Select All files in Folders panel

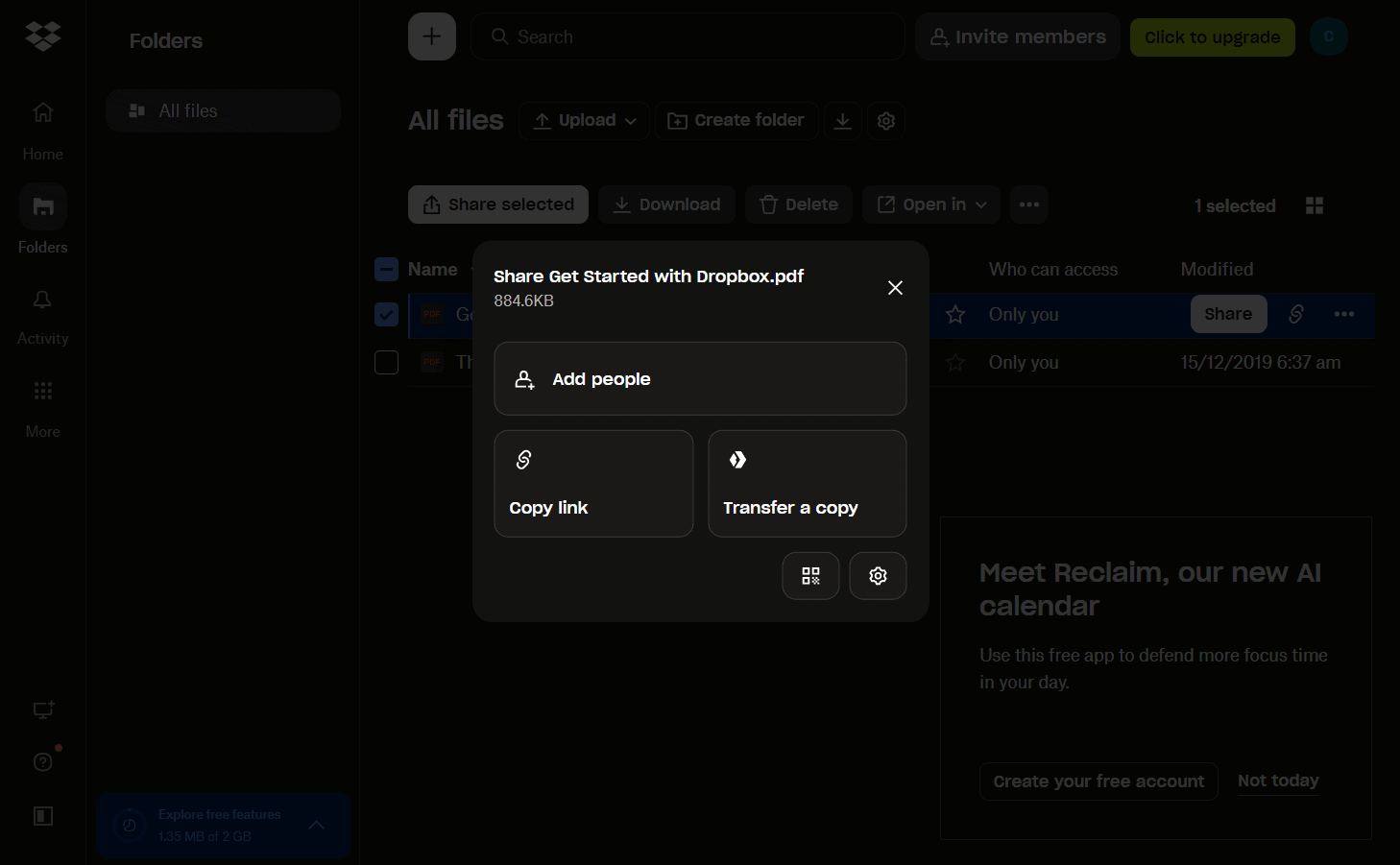[223, 111]
